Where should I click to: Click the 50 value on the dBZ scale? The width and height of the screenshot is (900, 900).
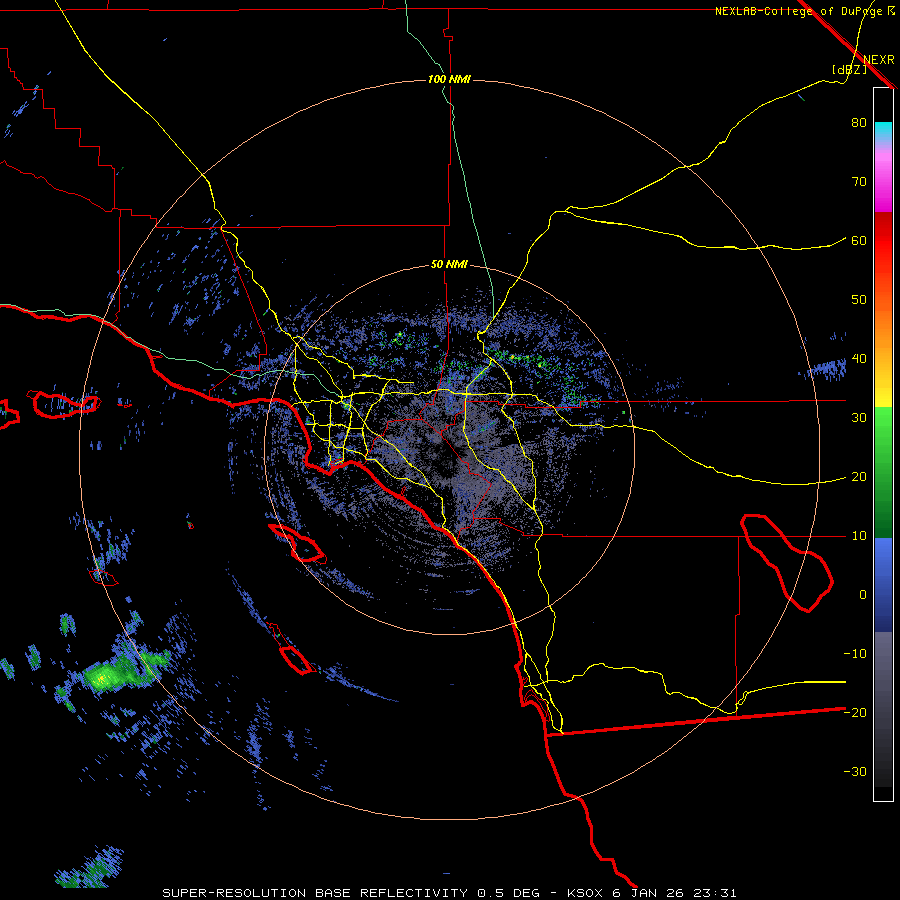tap(859, 300)
